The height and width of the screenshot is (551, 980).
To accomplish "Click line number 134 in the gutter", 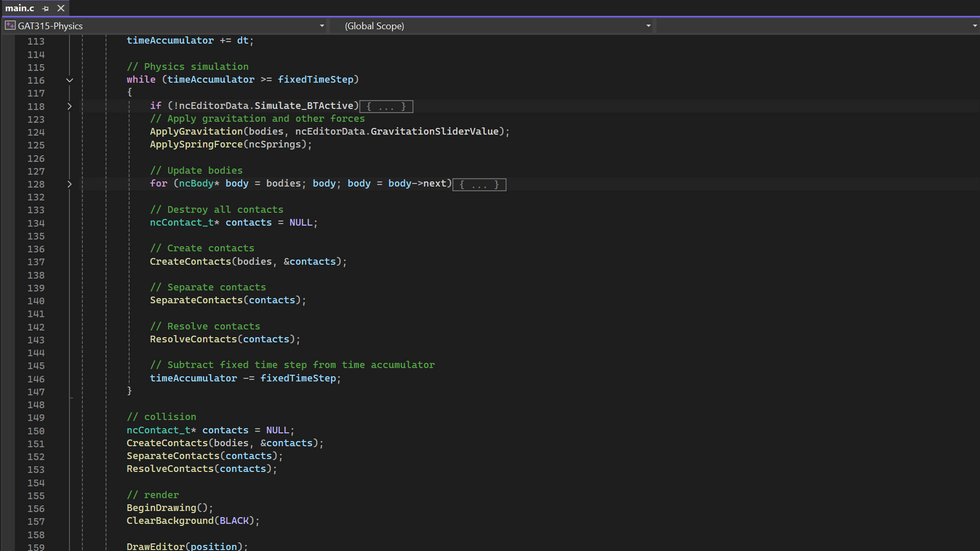I will [36, 223].
